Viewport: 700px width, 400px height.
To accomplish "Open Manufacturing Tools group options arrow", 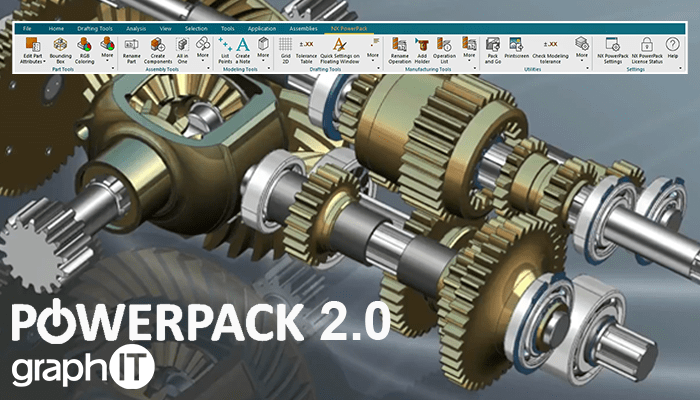I will 475,69.
